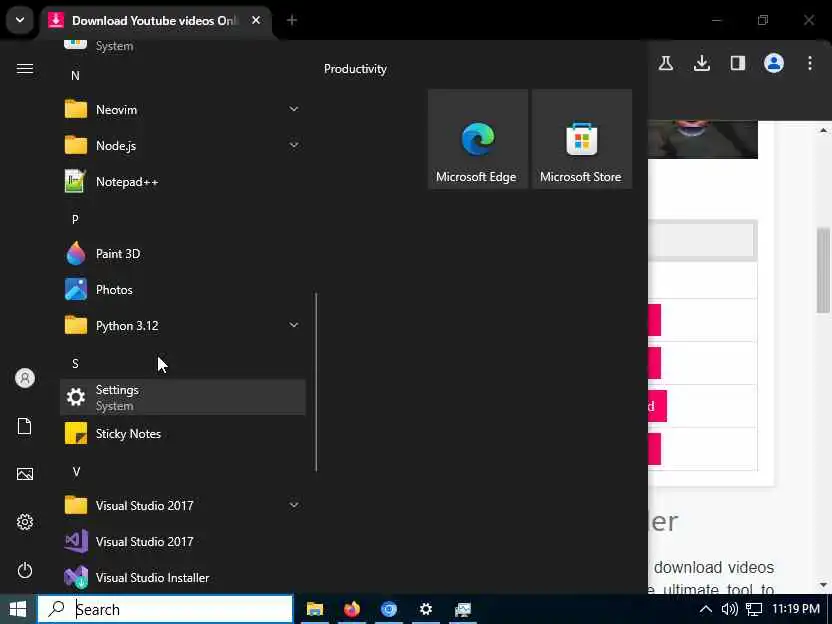Launch Sticky Notes
This screenshot has height=624, width=832.
(183, 434)
